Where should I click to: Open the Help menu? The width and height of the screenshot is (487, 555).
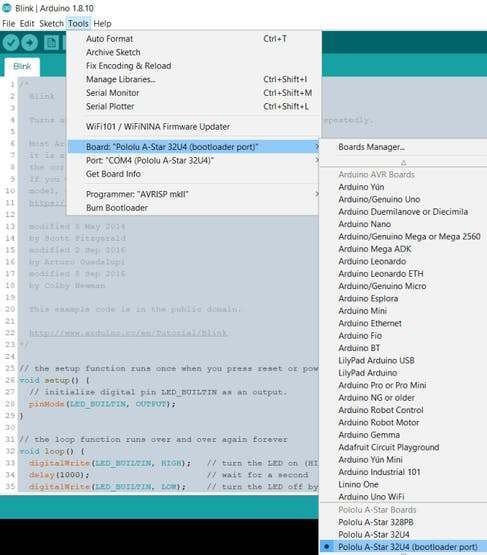tap(102, 24)
